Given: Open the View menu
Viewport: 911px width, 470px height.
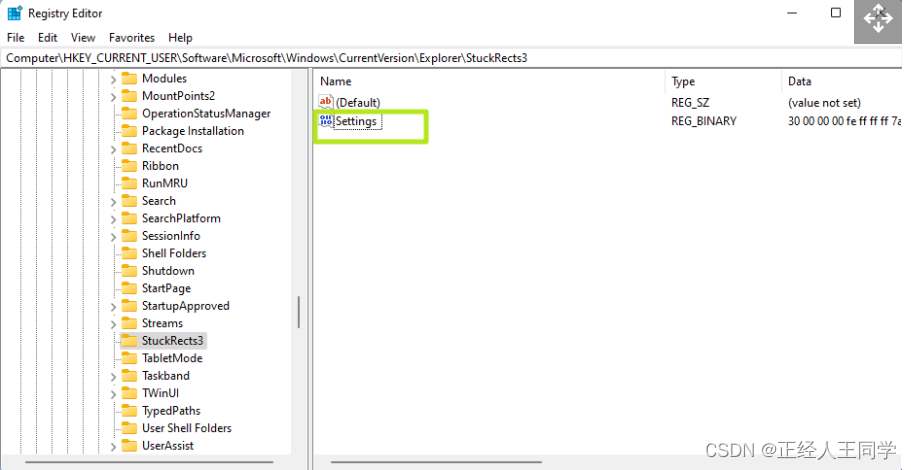Looking at the screenshot, I should [x=83, y=38].
